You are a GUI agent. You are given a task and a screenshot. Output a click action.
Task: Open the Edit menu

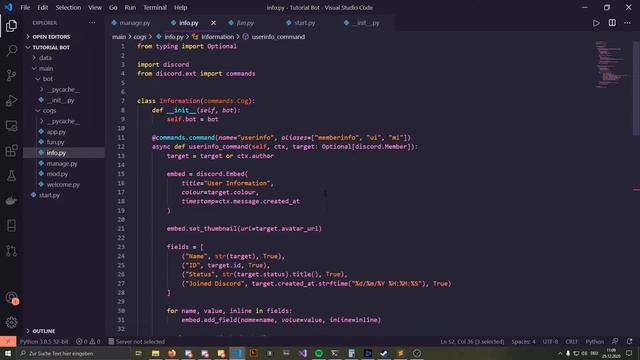pyautogui.click(x=42, y=7)
